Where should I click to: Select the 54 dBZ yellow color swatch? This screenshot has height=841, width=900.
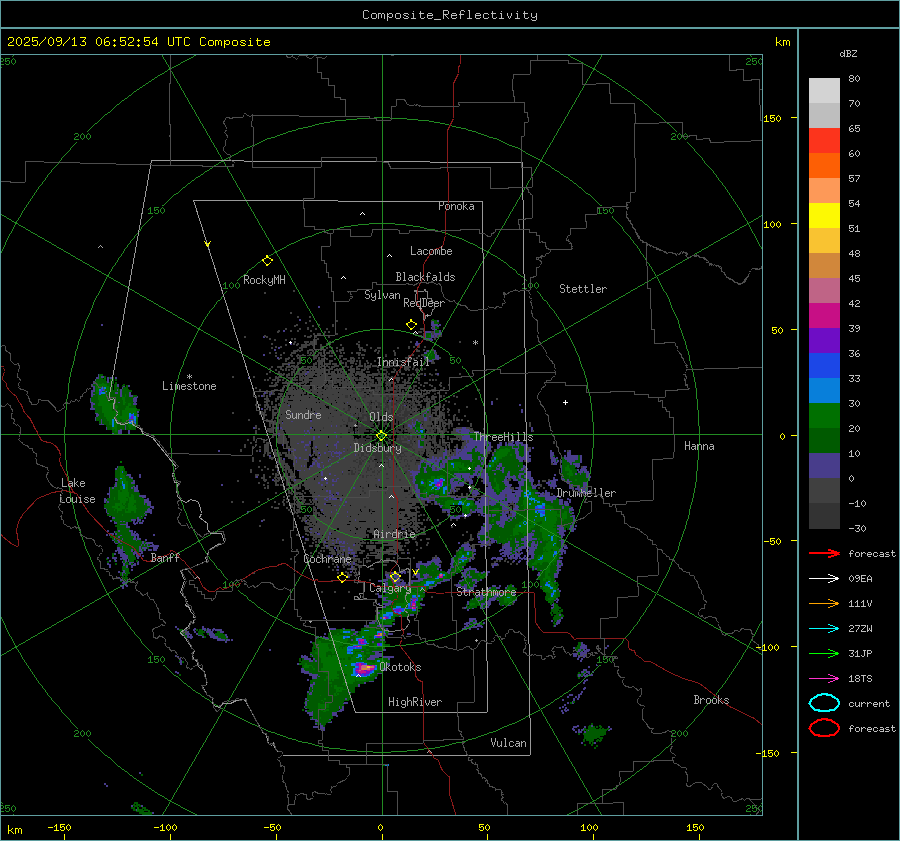point(824,215)
